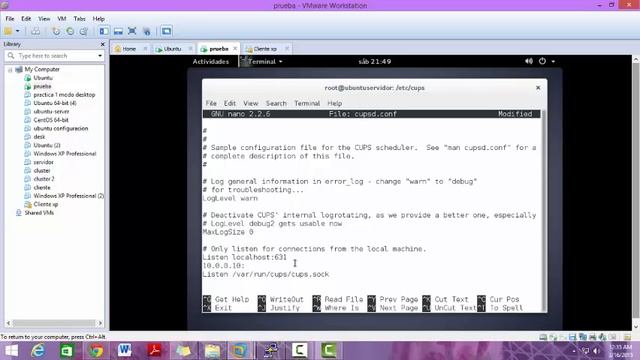Select Shared VMs in the library
640x360 pixels.
point(39,213)
